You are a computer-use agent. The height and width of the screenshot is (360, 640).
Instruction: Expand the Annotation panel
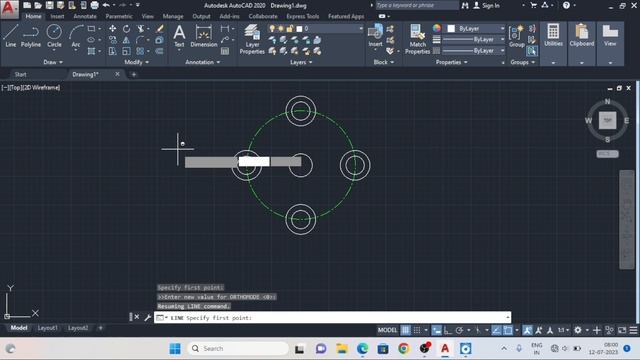(x=203, y=62)
